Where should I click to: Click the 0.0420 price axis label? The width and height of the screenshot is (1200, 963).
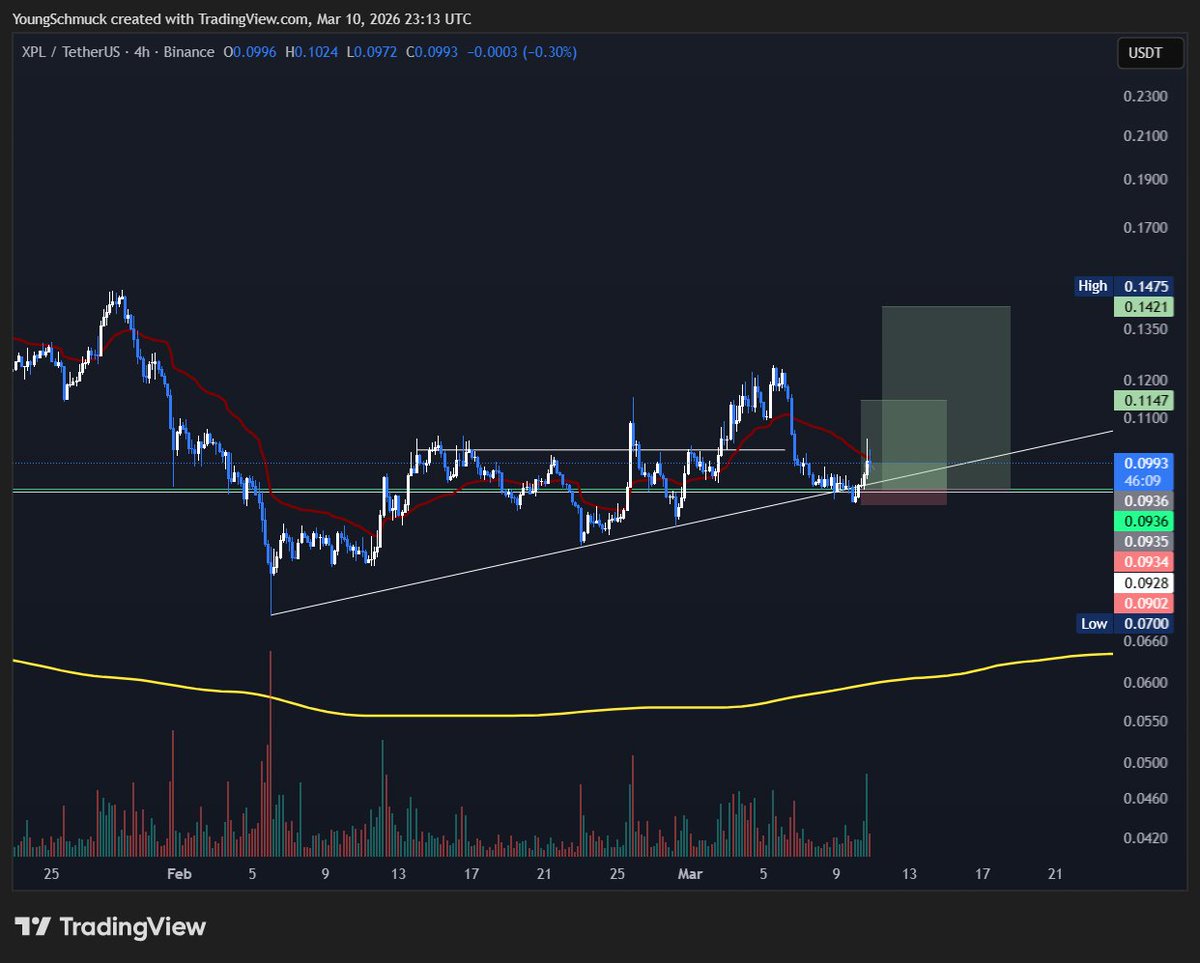(x=1144, y=838)
